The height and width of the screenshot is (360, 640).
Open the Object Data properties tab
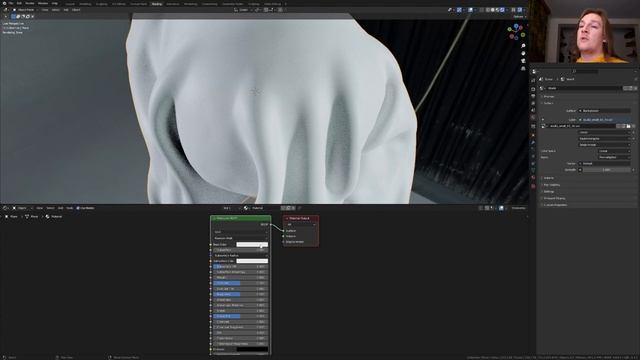tap(533, 170)
